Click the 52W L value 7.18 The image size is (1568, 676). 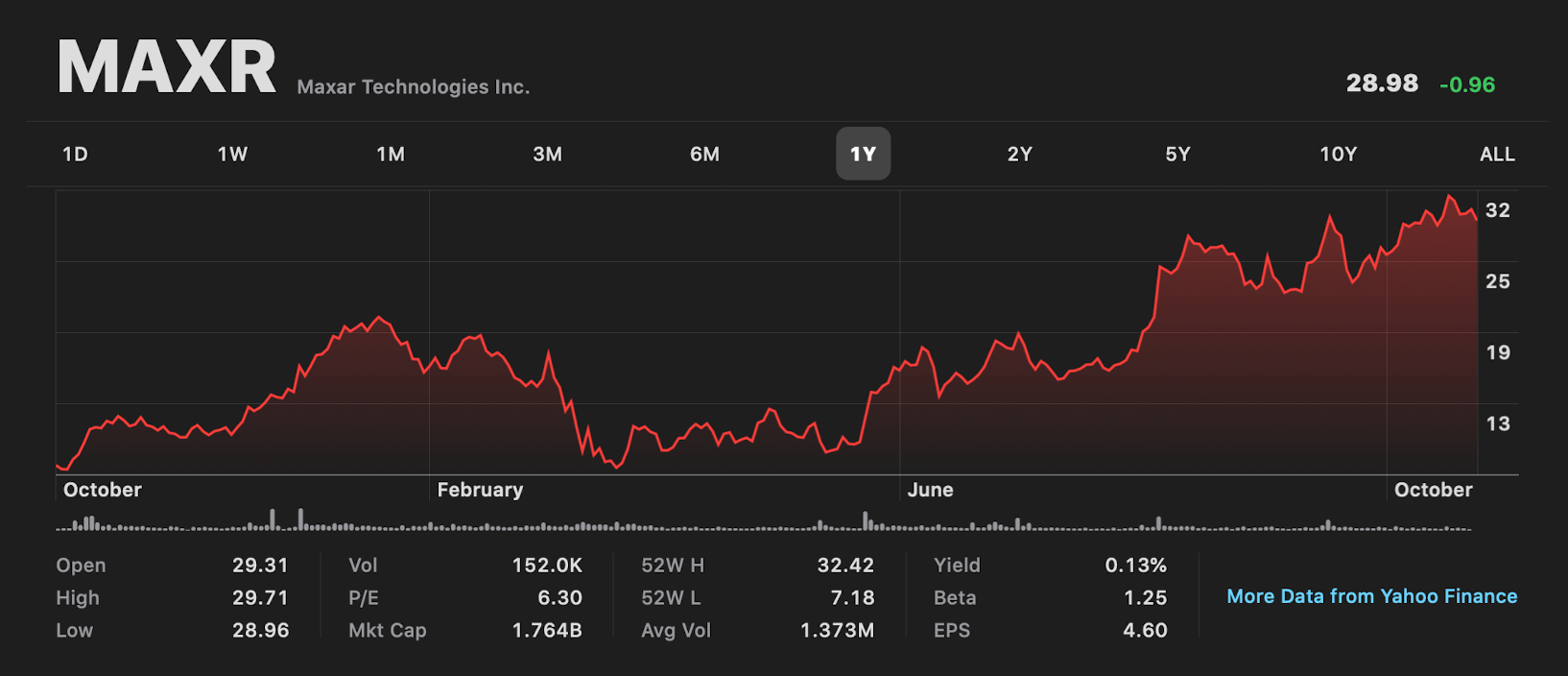[x=852, y=598]
